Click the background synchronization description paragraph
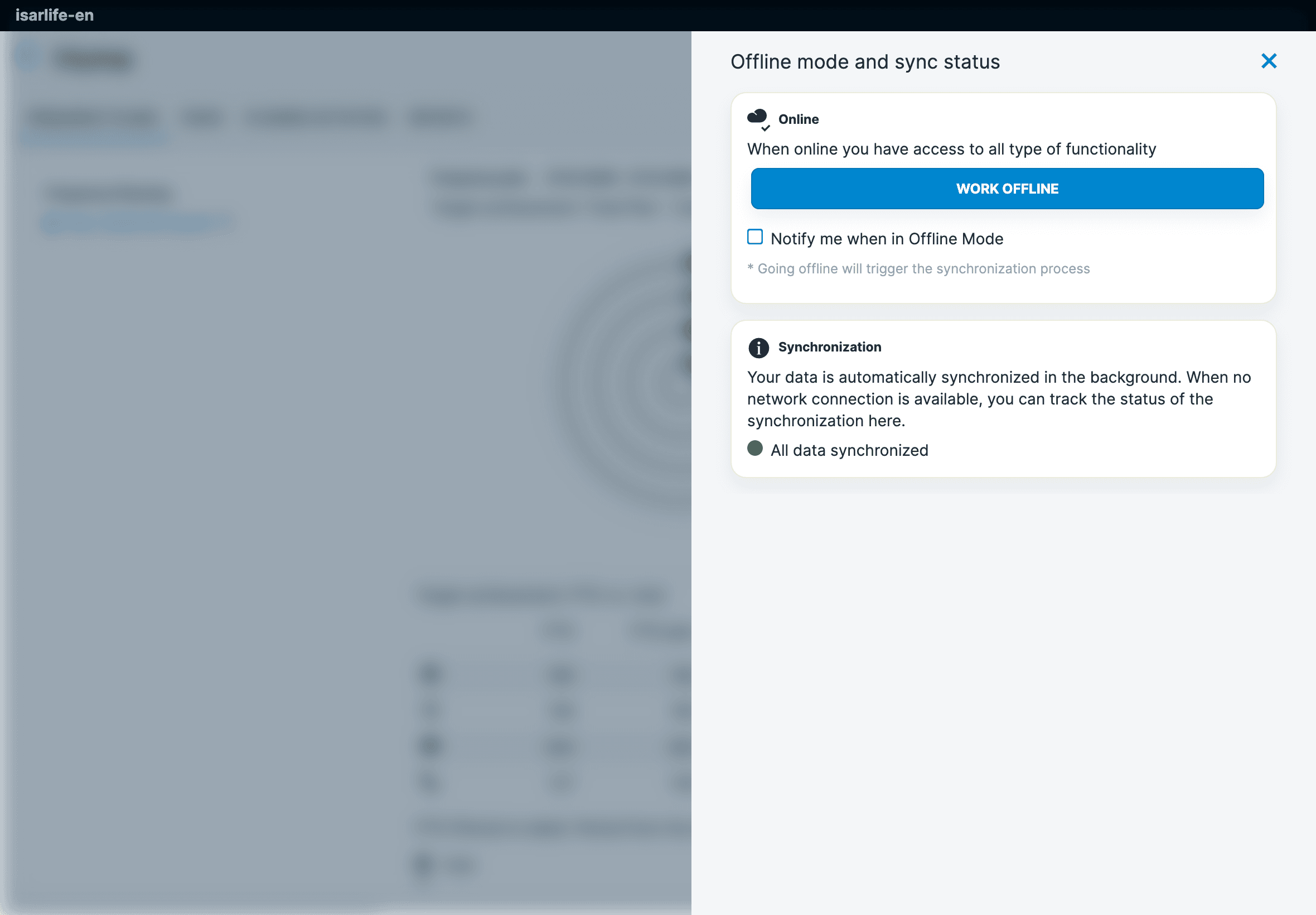The height and width of the screenshot is (915, 1316). pyautogui.click(x=998, y=399)
